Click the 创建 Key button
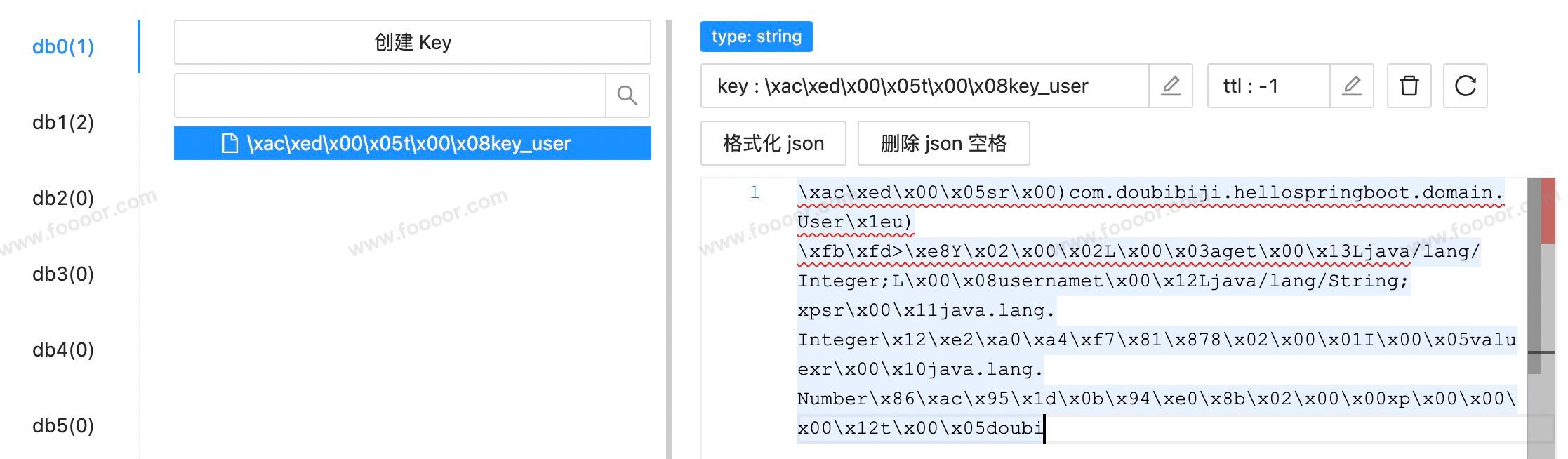The image size is (1568, 459). 412,42
